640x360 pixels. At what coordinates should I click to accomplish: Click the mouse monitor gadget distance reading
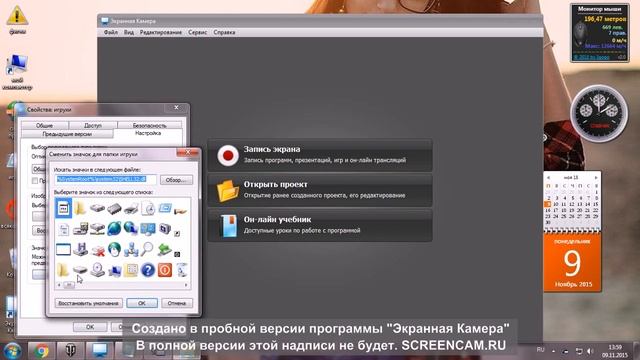tap(604, 19)
